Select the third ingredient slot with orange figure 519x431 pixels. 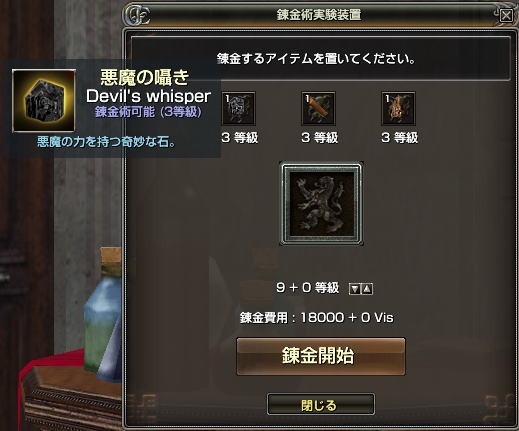click(x=398, y=109)
